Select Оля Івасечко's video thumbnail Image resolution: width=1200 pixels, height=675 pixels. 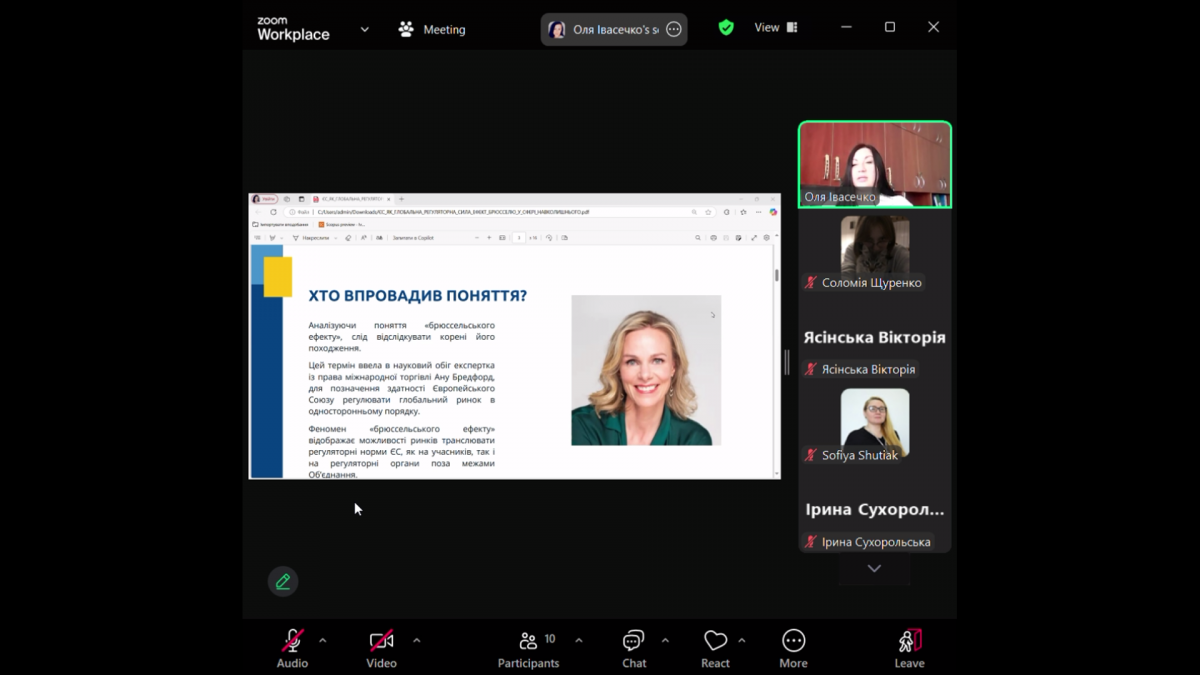[874, 164]
